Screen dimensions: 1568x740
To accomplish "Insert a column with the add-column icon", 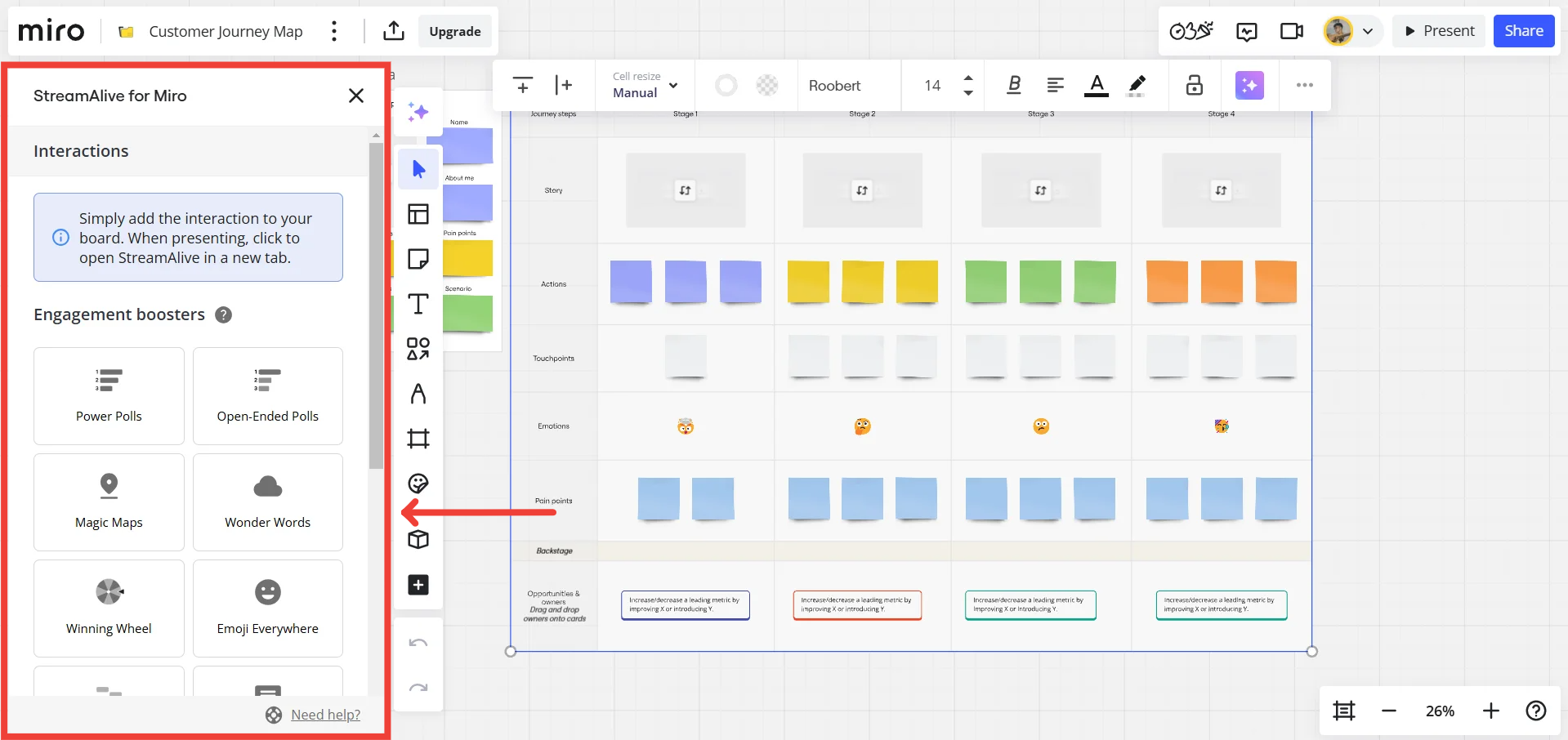I will coord(564,85).
